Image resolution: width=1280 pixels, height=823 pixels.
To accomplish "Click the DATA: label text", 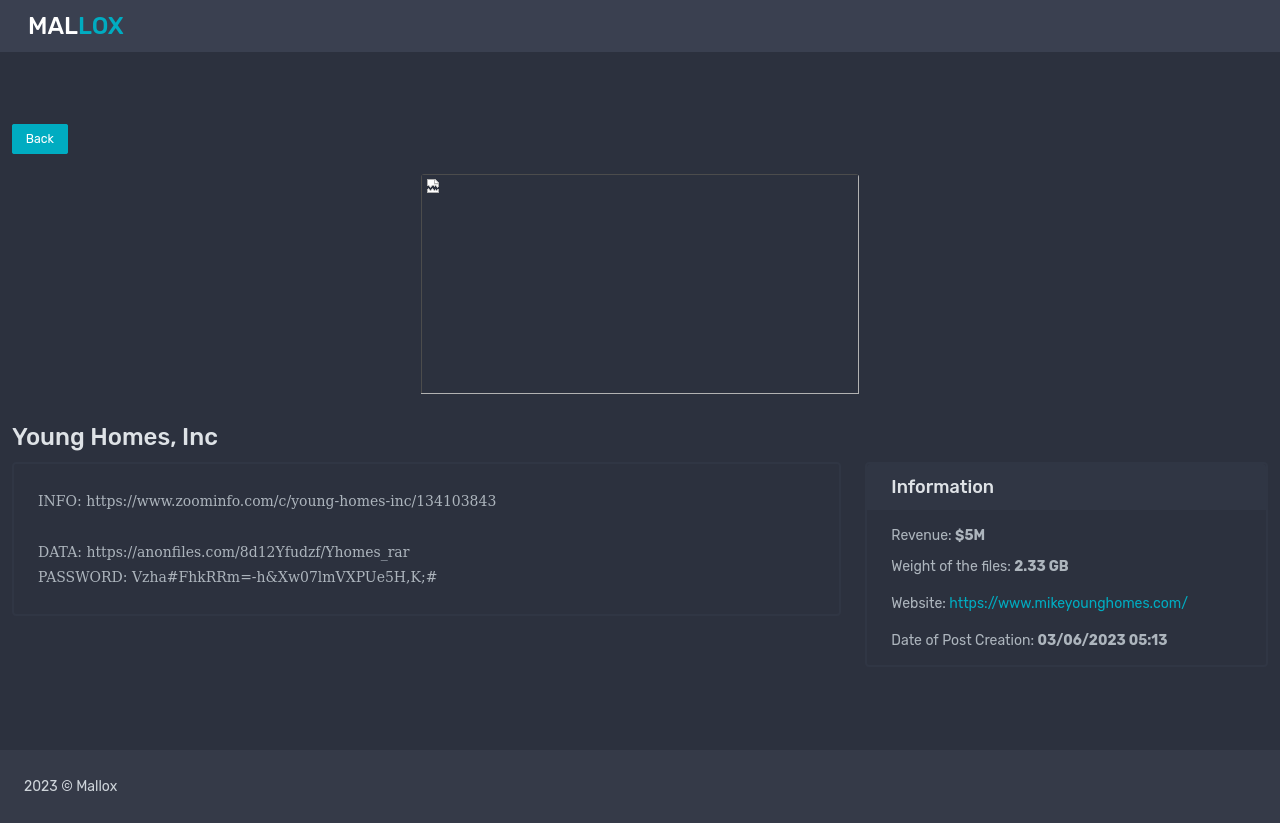I will [x=60, y=552].
